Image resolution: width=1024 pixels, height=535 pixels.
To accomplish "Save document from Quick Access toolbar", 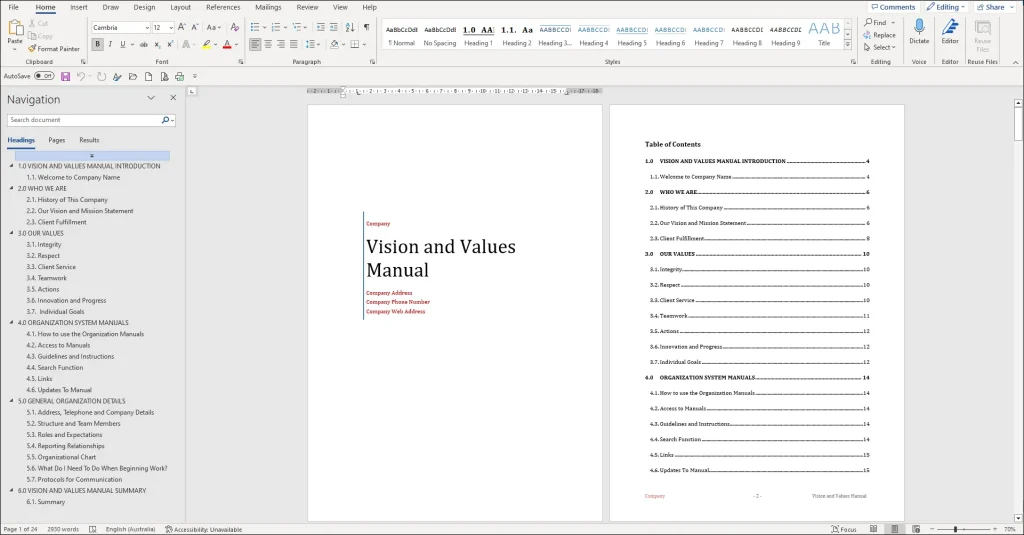I will (x=65, y=76).
